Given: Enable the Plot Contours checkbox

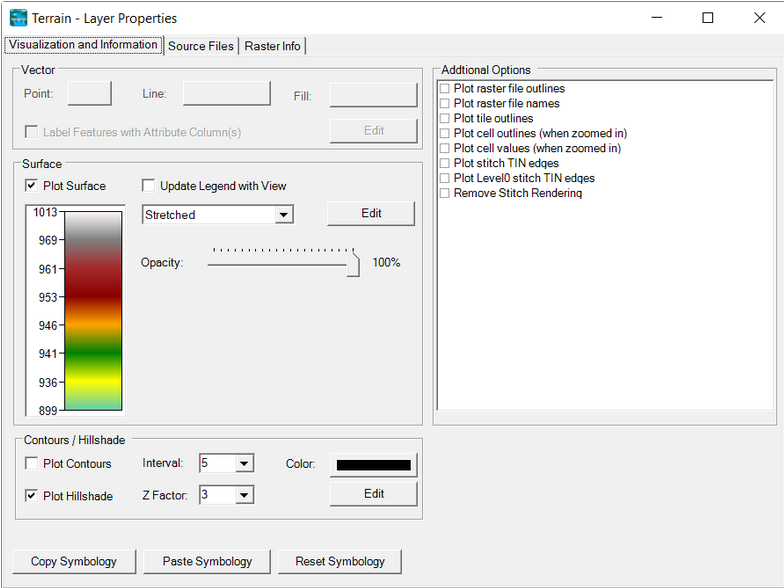Looking at the screenshot, I should (x=32, y=464).
